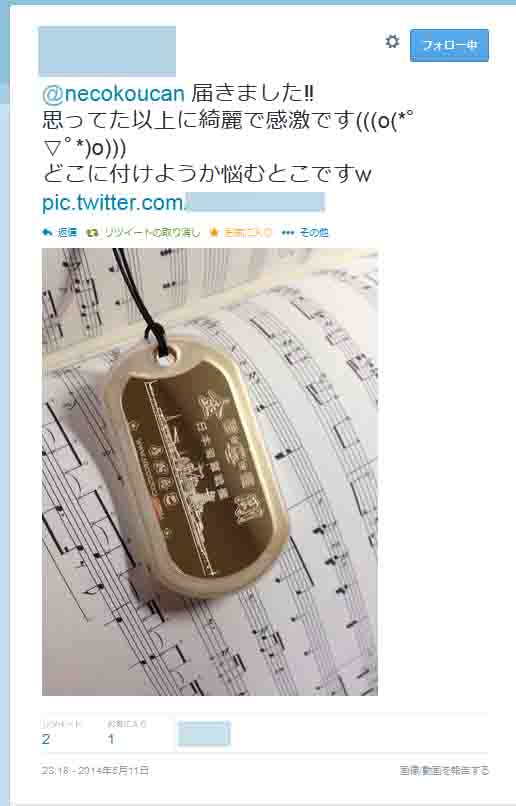Open the 23:18 2014年5月11日 timestamp link
This screenshot has height=806, width=516.
(x=95, y=770)
